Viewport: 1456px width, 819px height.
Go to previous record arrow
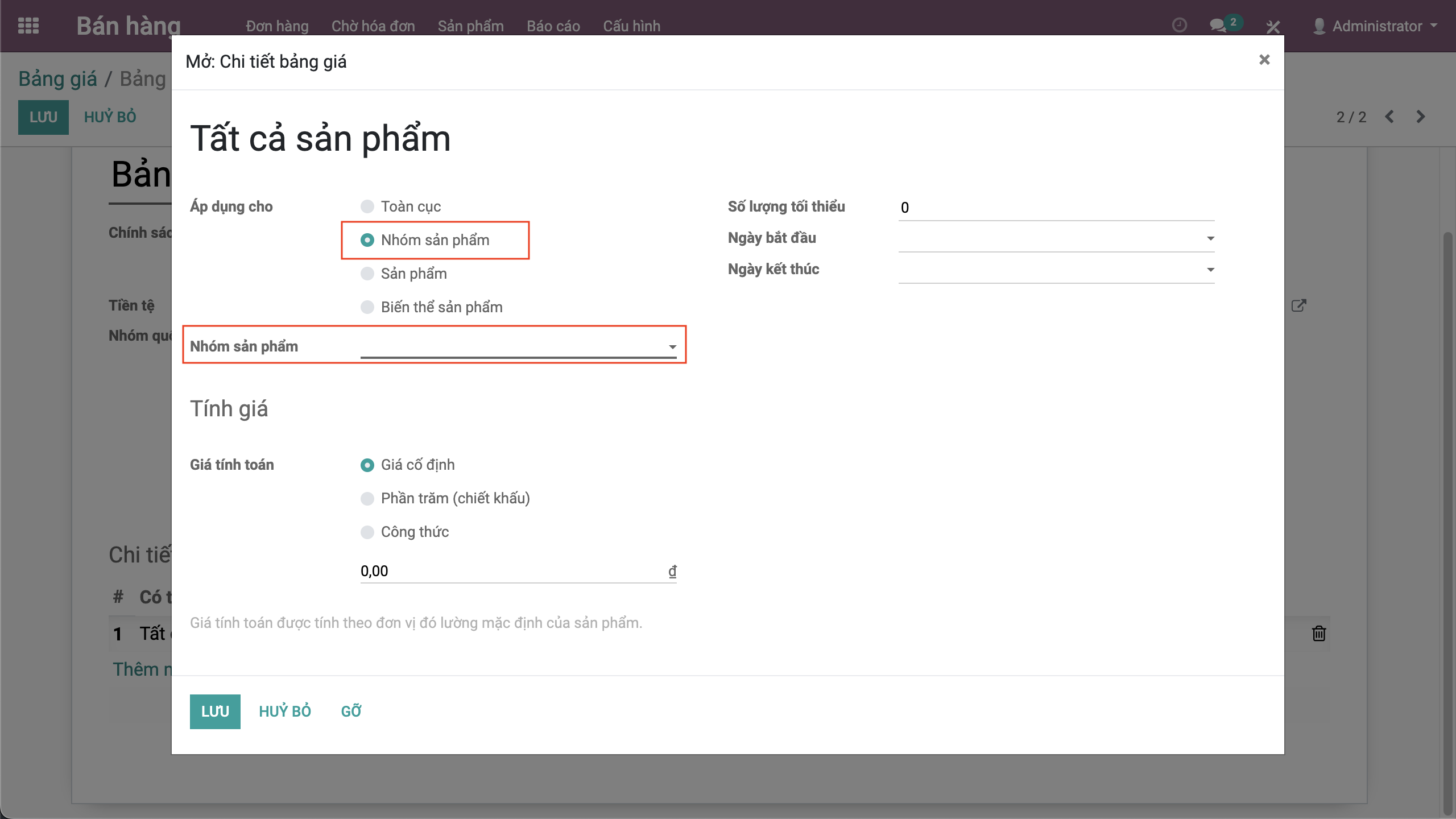point(1389,117)
